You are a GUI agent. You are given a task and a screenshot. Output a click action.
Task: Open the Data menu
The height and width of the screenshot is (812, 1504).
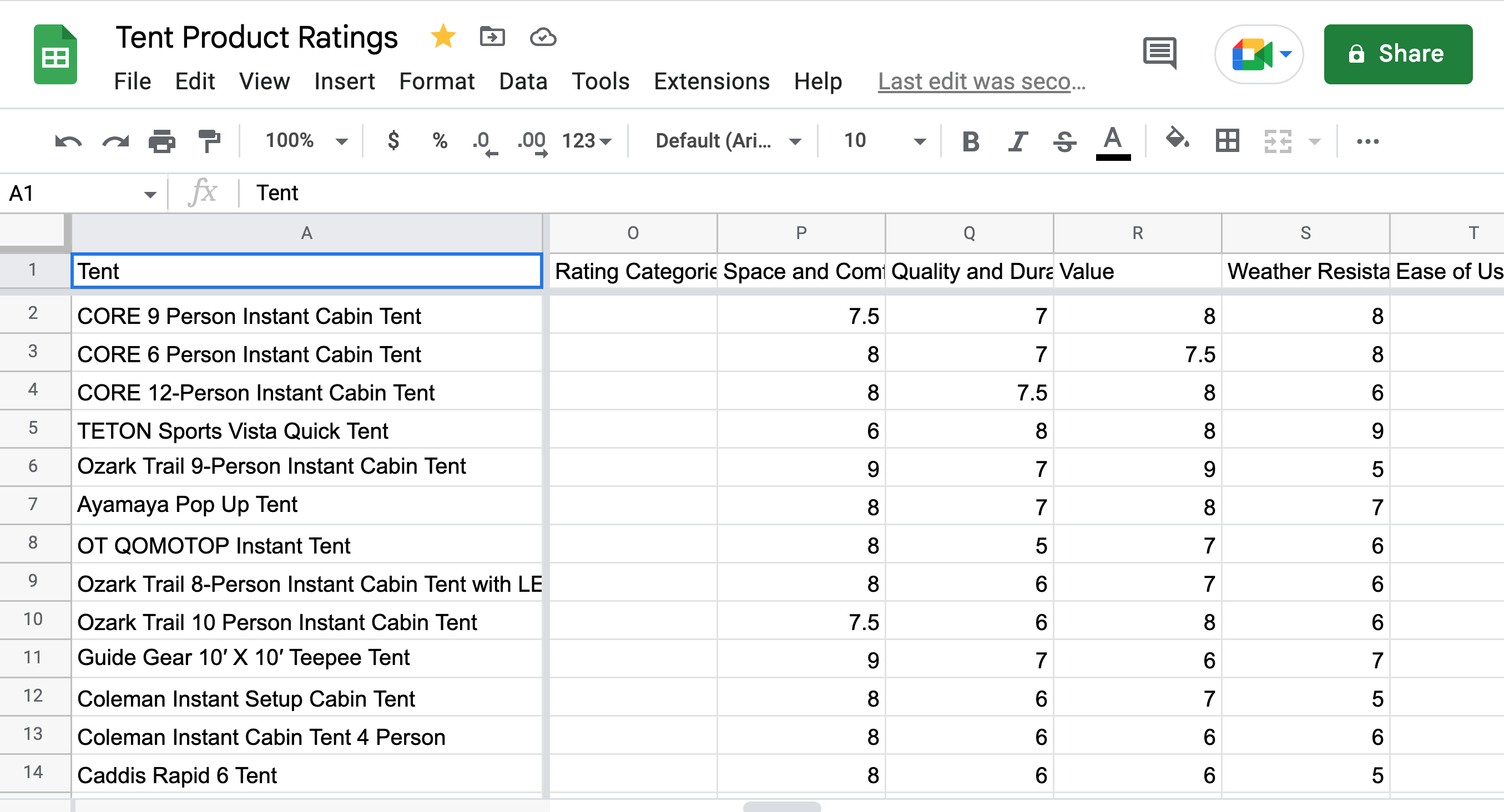coord(523,81)
